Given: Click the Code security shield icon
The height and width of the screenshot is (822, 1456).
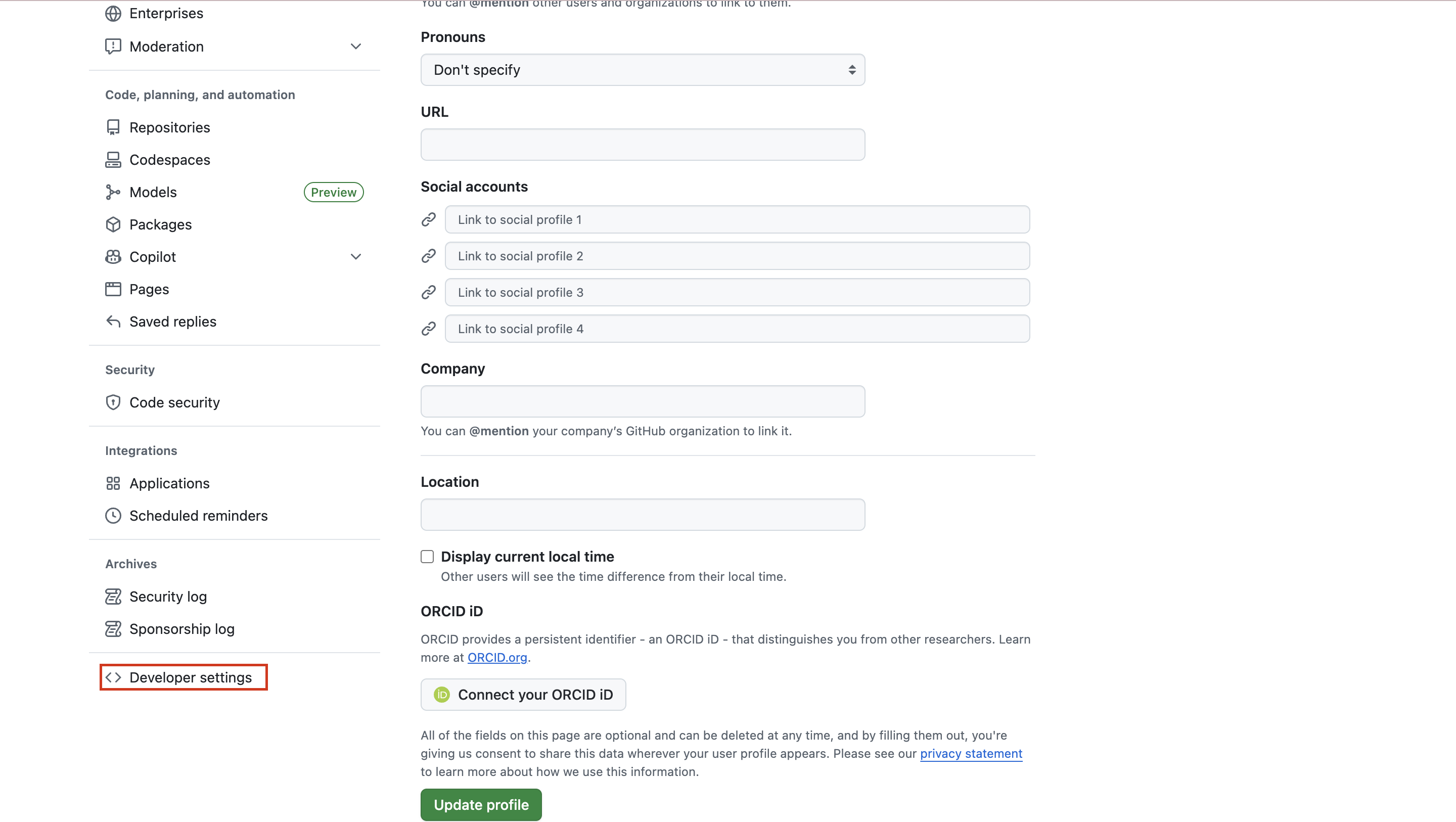Looking at the screenshot, I should pos(113,402).
